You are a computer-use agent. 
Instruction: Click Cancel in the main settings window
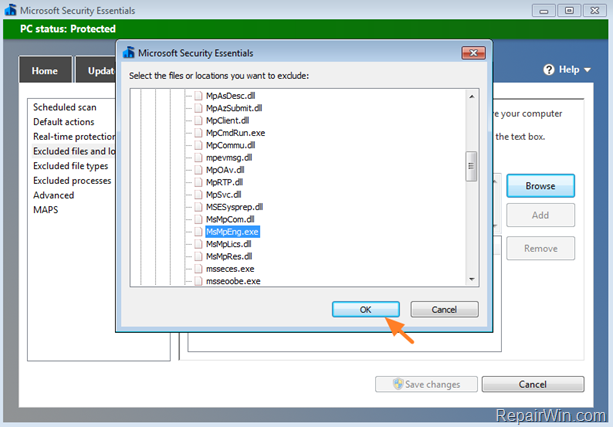[x=533, y=384]
